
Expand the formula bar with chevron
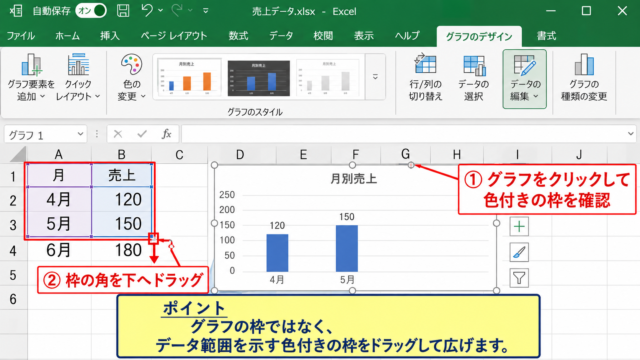631,133
